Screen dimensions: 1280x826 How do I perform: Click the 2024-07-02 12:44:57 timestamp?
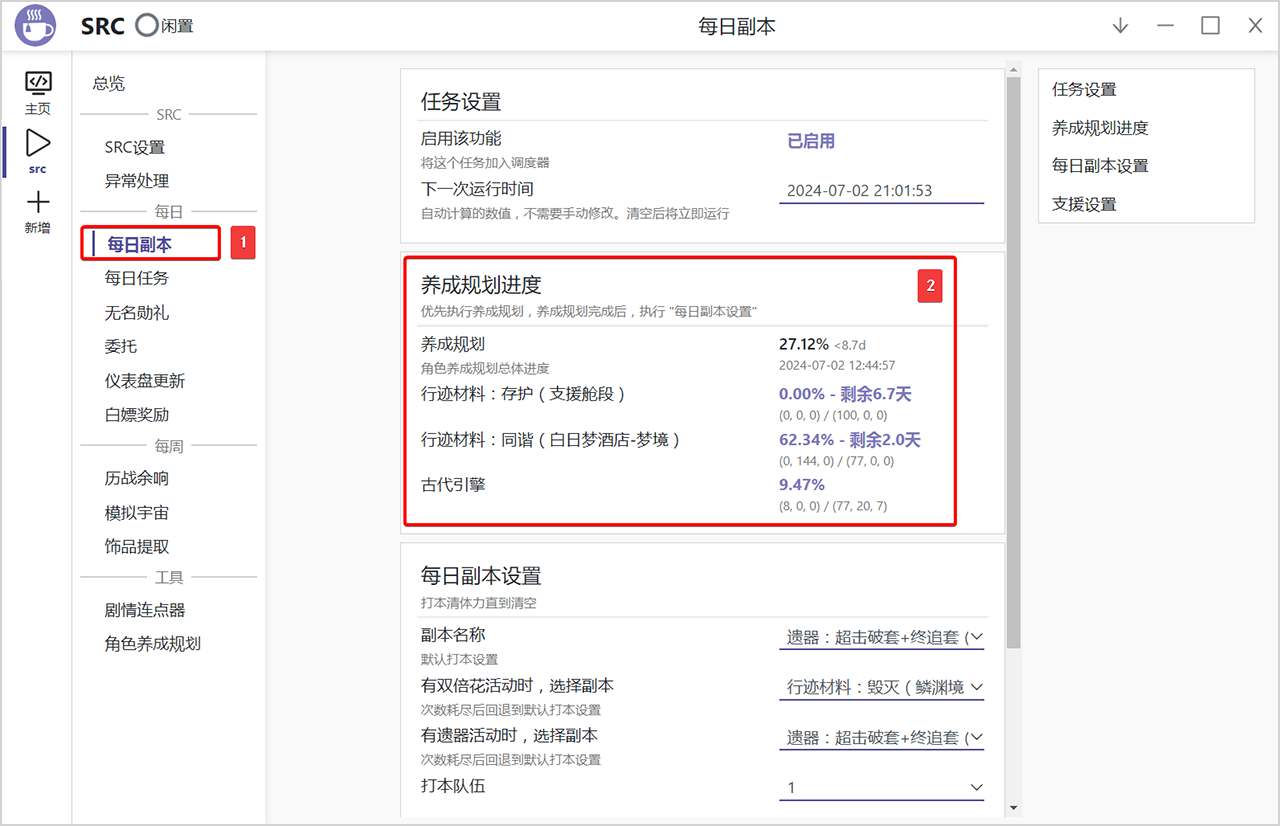(837, 365)
